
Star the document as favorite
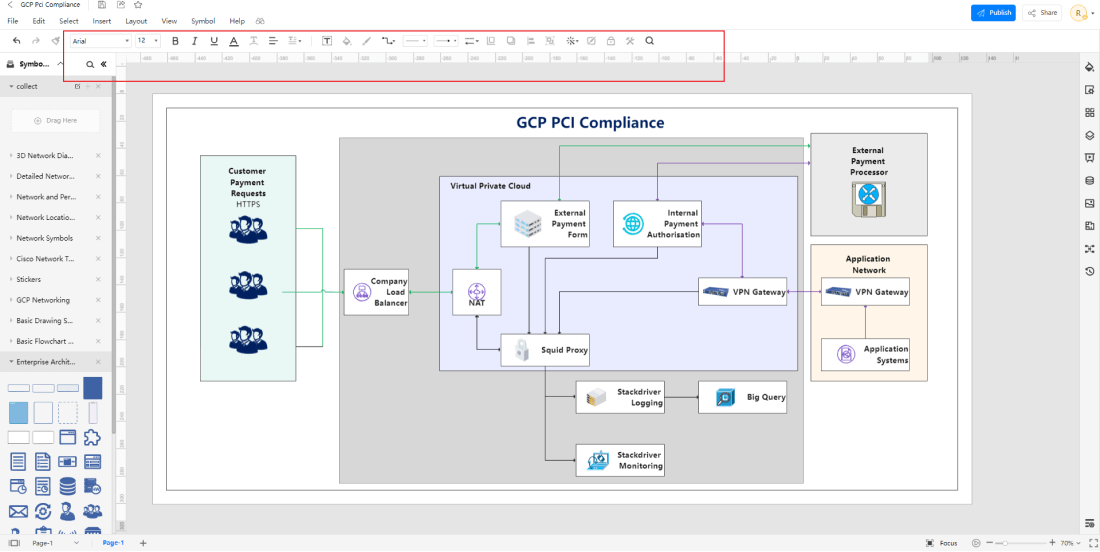pos(138,5)
